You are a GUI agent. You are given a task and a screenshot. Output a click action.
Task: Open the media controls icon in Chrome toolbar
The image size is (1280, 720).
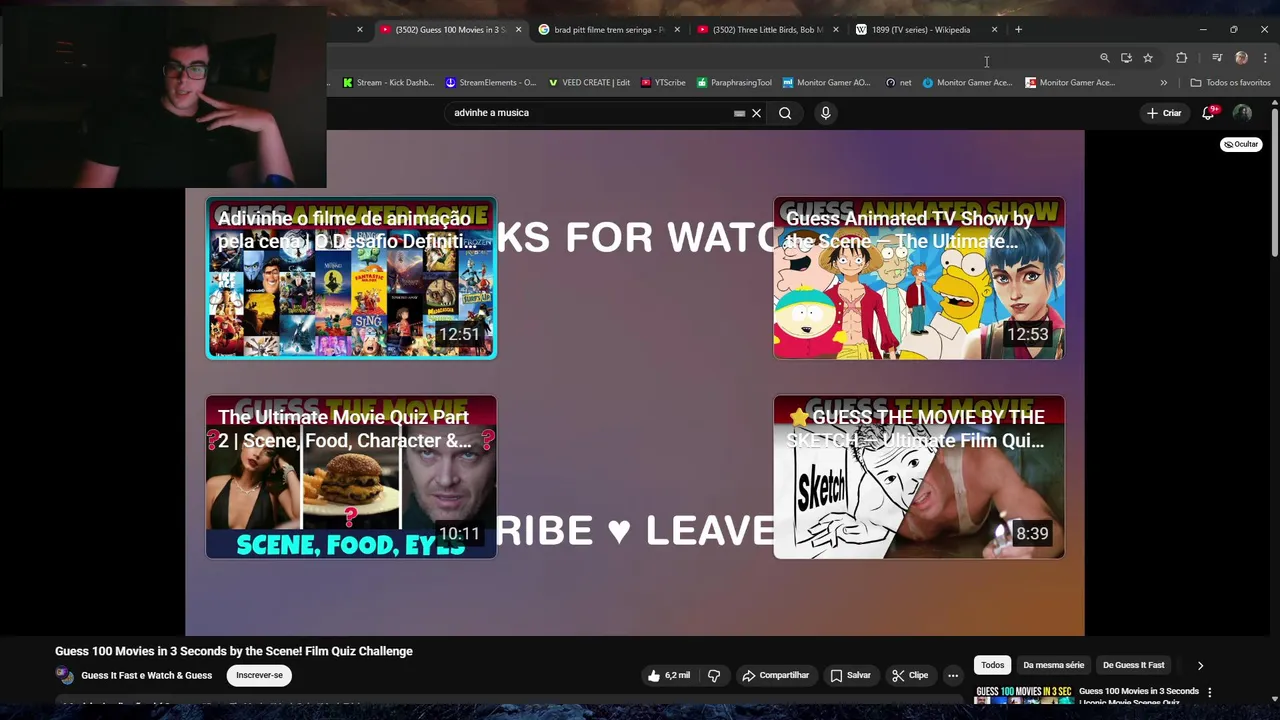(x=1217, y=58)
